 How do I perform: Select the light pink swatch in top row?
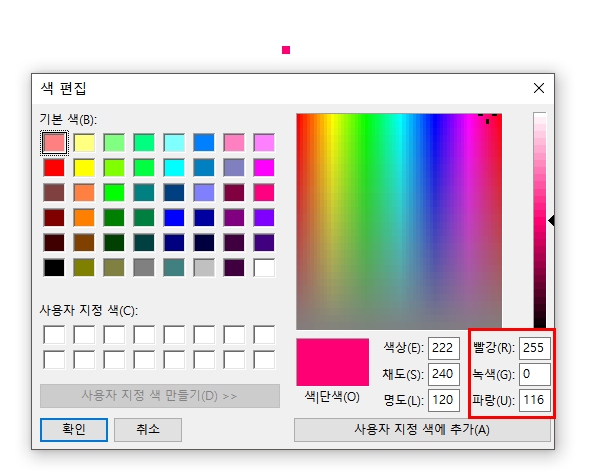point(234,143)
